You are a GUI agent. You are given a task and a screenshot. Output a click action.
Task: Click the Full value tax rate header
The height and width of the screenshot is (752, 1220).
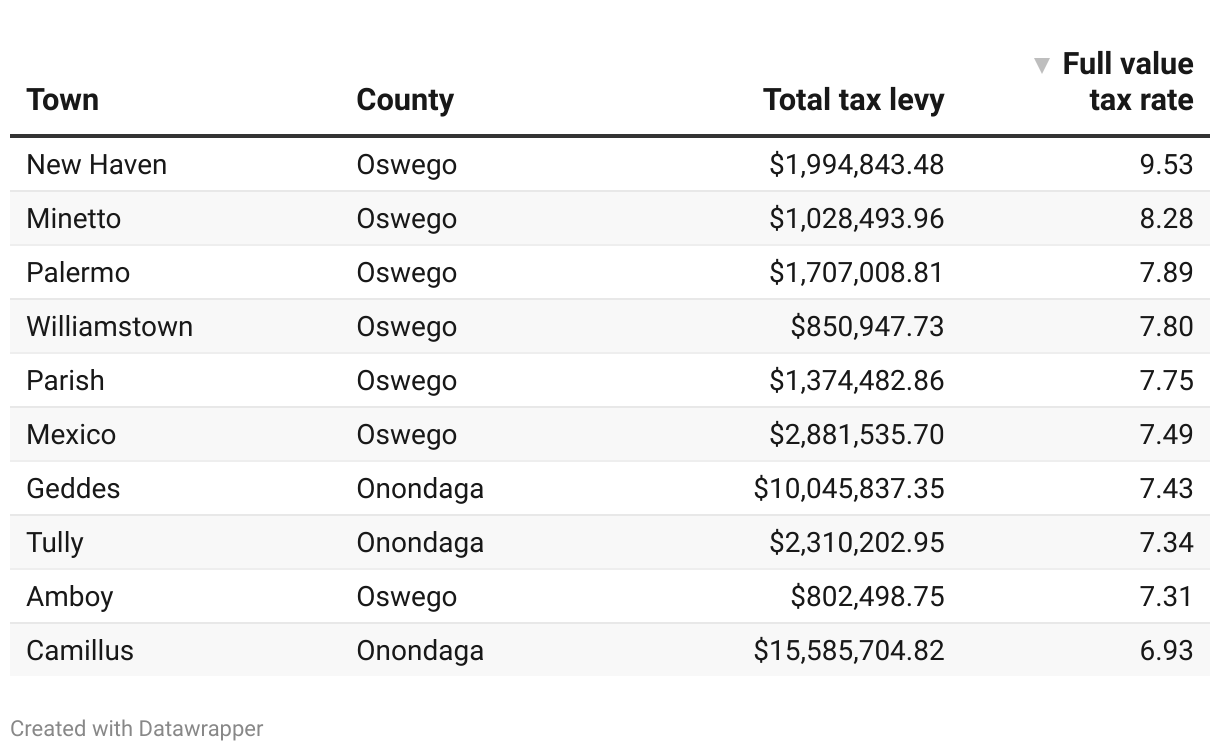pos(1127,82)
